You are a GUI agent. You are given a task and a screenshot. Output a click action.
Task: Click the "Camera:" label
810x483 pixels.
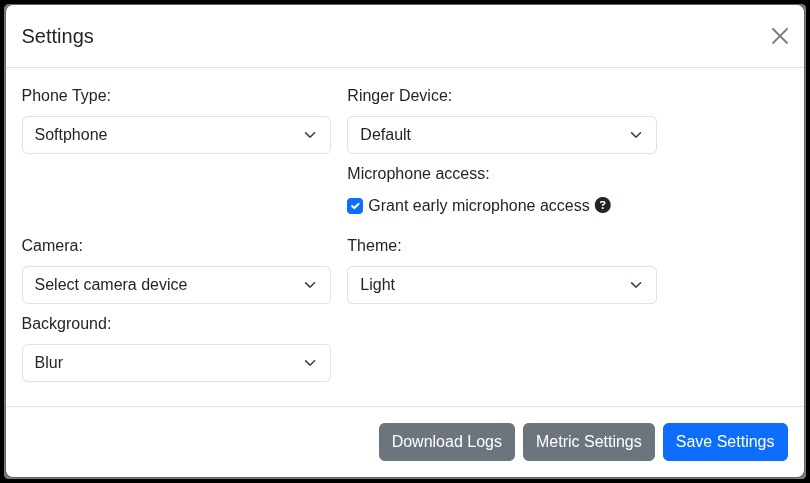coord(52,246)
